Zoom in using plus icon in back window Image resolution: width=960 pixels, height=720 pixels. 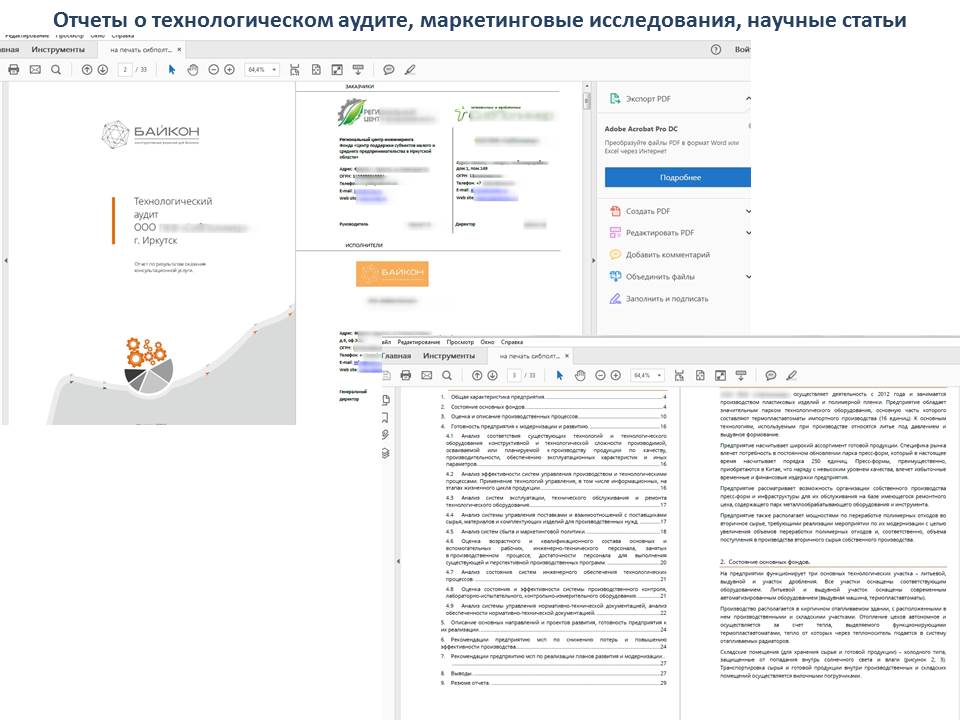point(230,70)
